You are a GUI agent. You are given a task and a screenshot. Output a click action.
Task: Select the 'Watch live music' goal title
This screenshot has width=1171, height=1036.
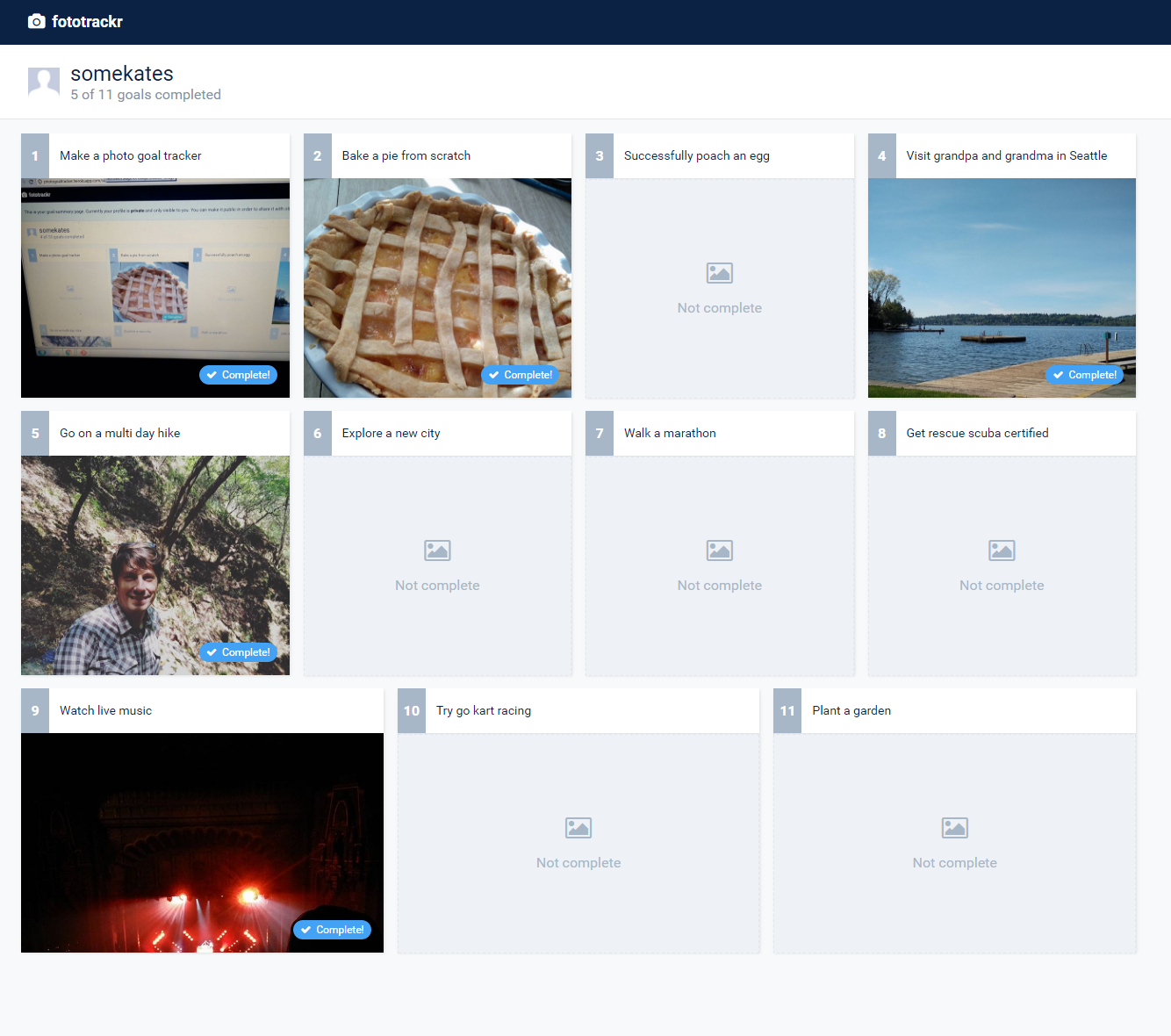pyautogui.click(x=105, y=710)
